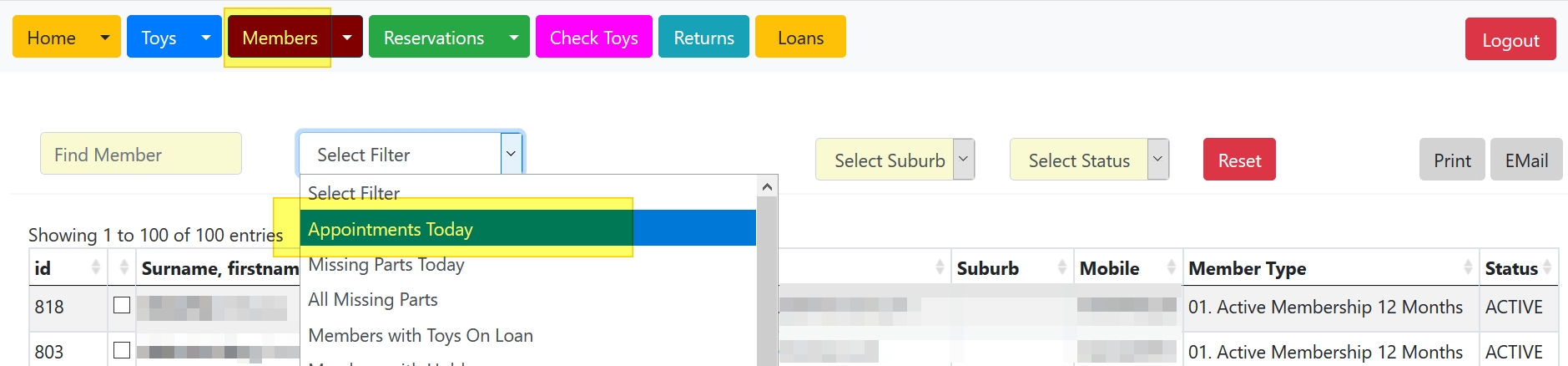The image size is (1568, 366).
Task: Pick the All Missing Parts filter option
Action: pos(373,300)
